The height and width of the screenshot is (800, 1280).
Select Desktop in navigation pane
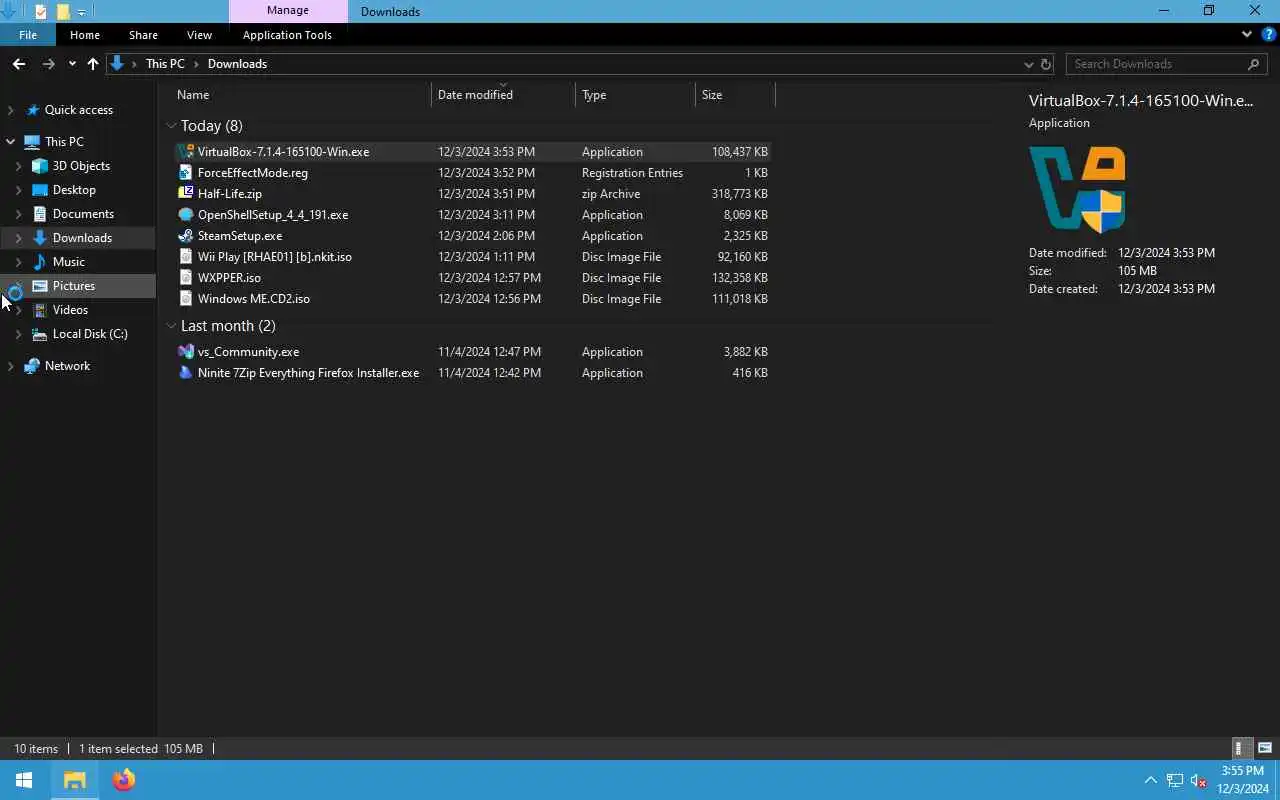[x=74, y=190]
